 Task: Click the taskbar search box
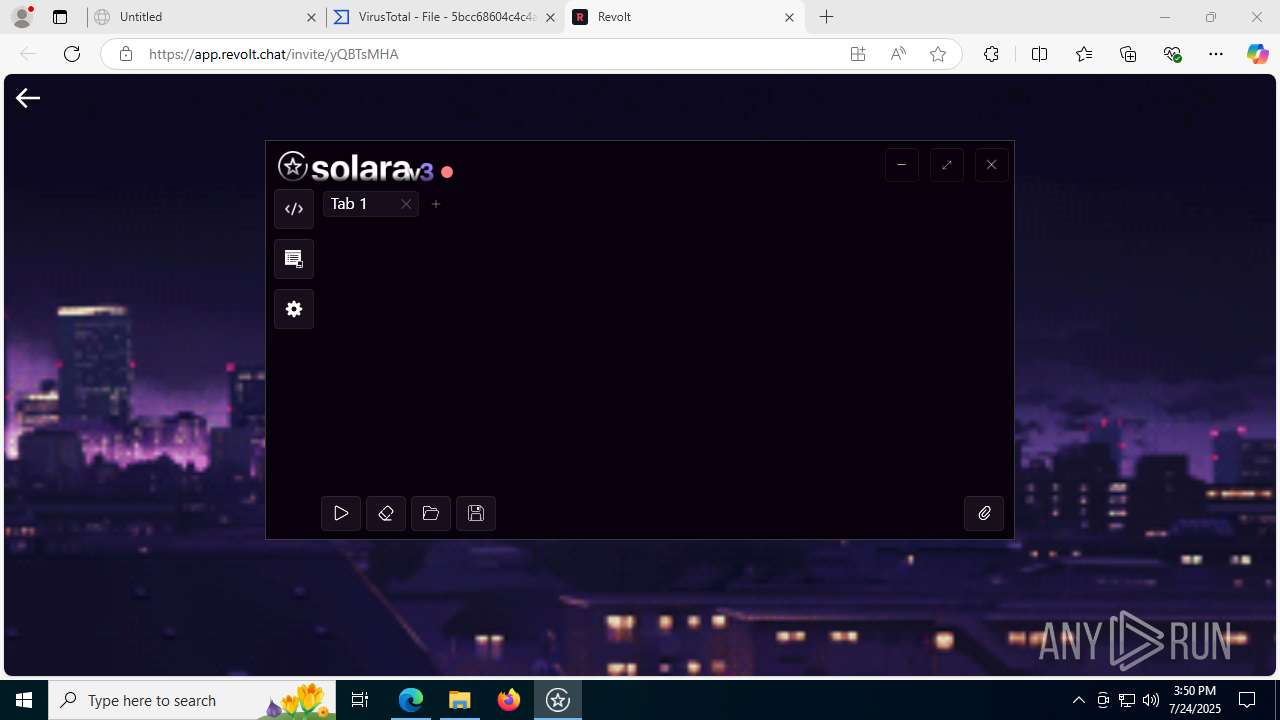[192, 700]
